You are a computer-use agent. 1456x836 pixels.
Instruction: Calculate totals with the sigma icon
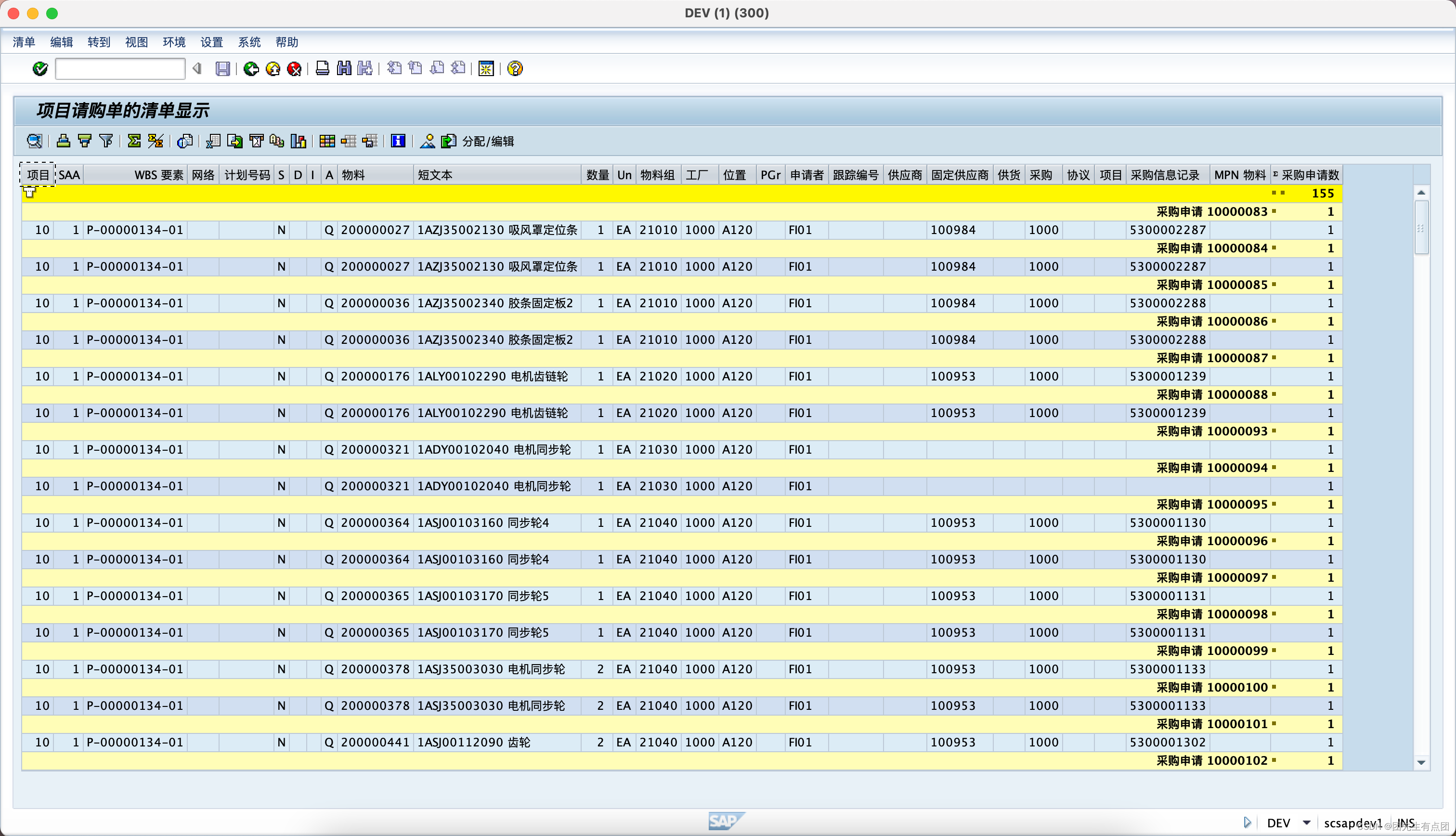[x=134, y=141]
